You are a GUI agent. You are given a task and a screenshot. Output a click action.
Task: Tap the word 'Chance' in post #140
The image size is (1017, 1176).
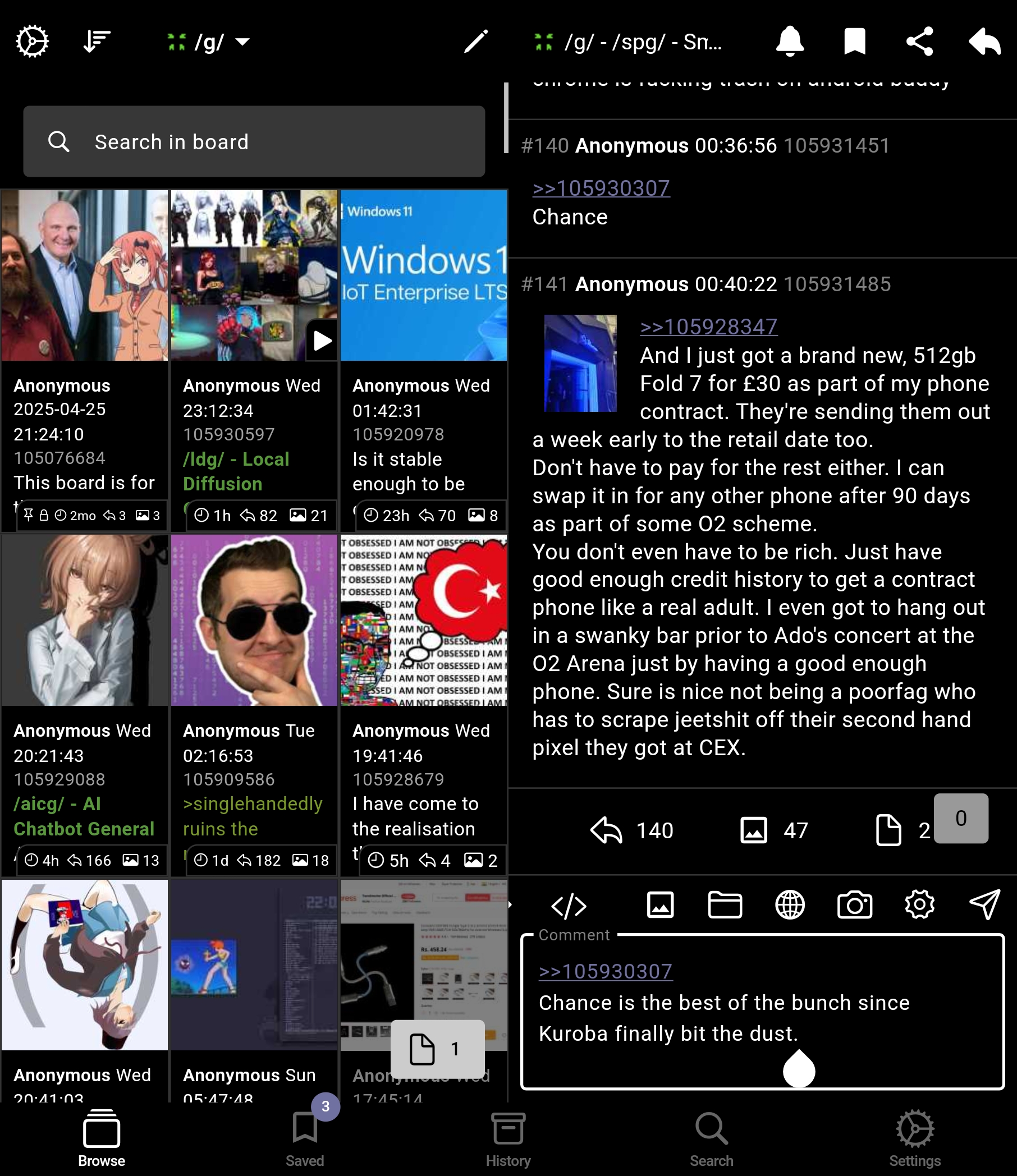point(570,217)
